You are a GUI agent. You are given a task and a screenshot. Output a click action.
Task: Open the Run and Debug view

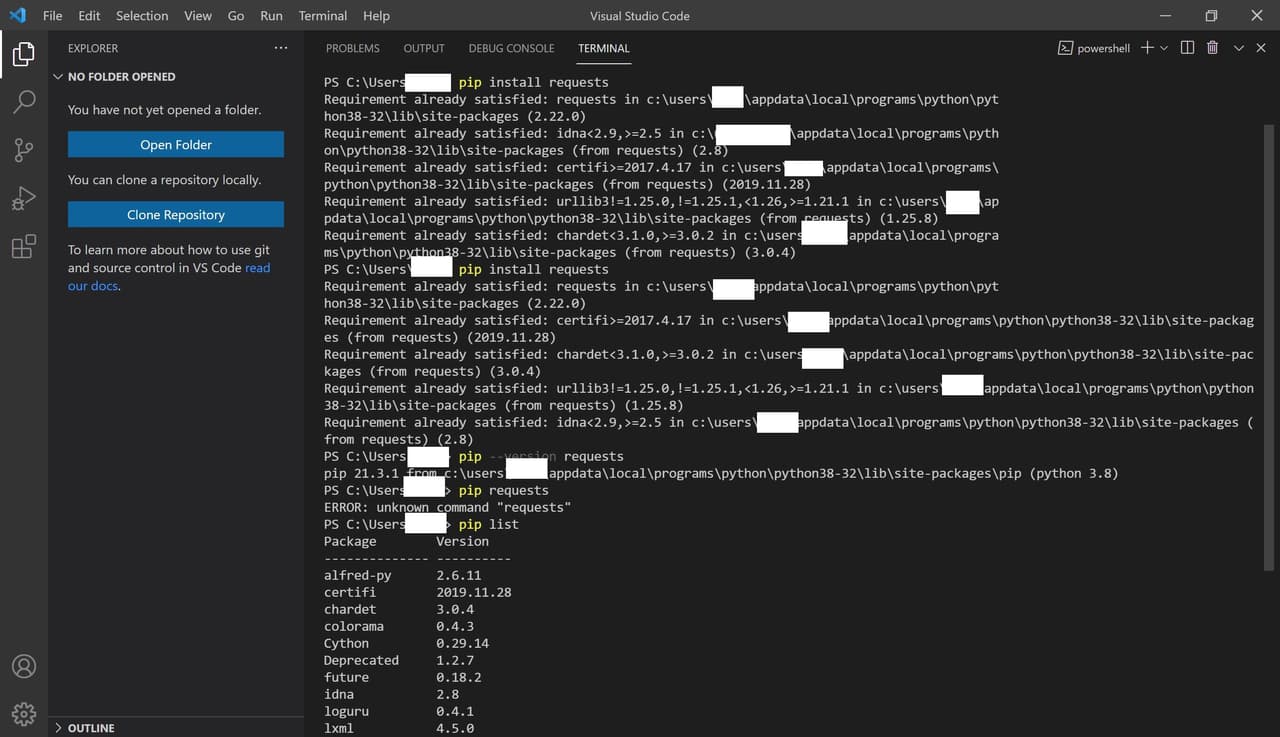pyautogui.click(x=24, y=198)
